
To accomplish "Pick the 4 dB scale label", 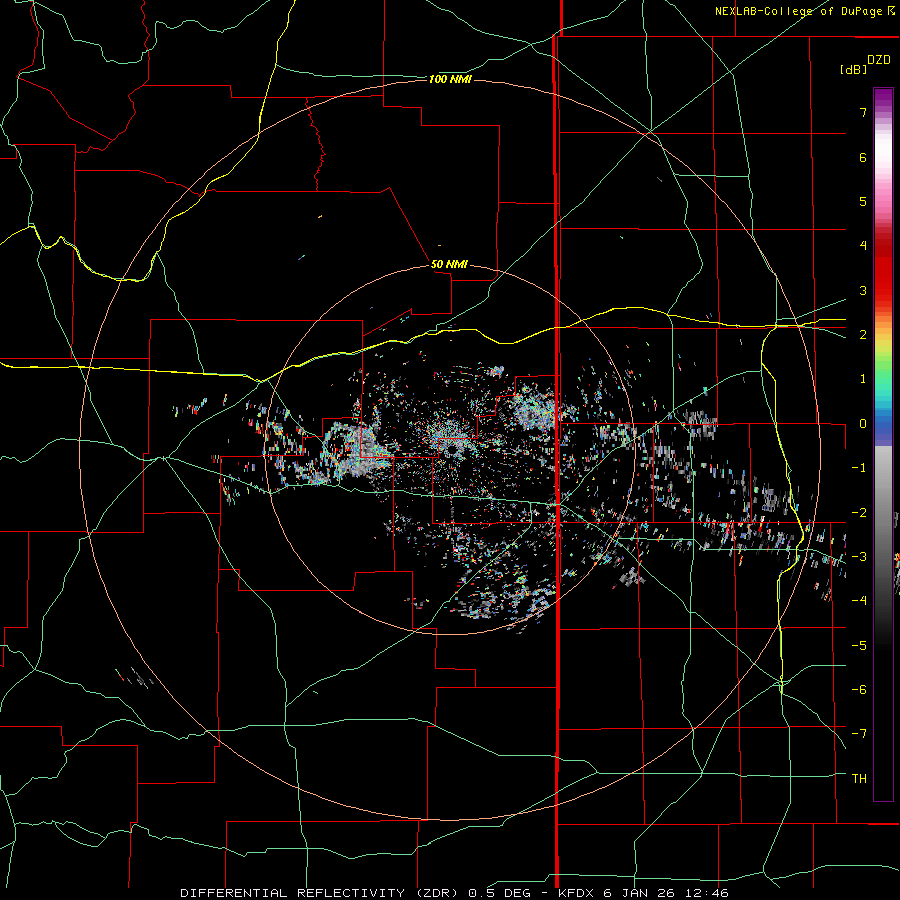I will (x=863, y=246).
